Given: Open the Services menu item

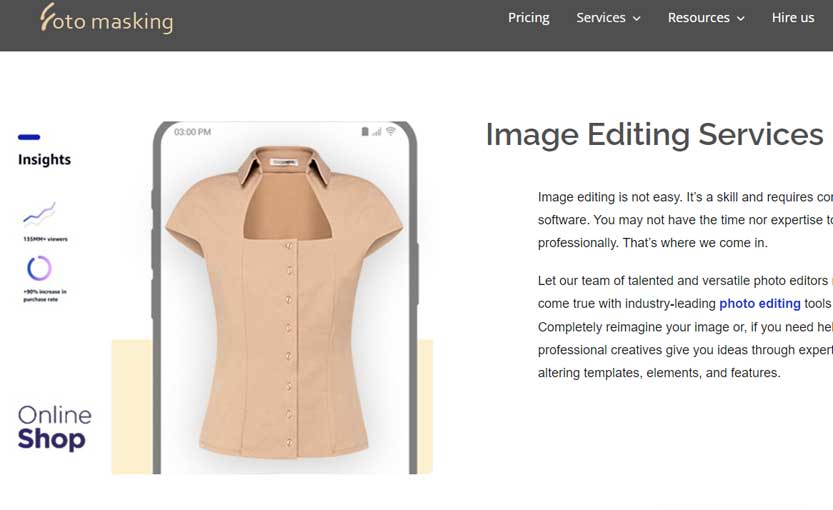Looking at the screenshot, I should tap(601, 18).
